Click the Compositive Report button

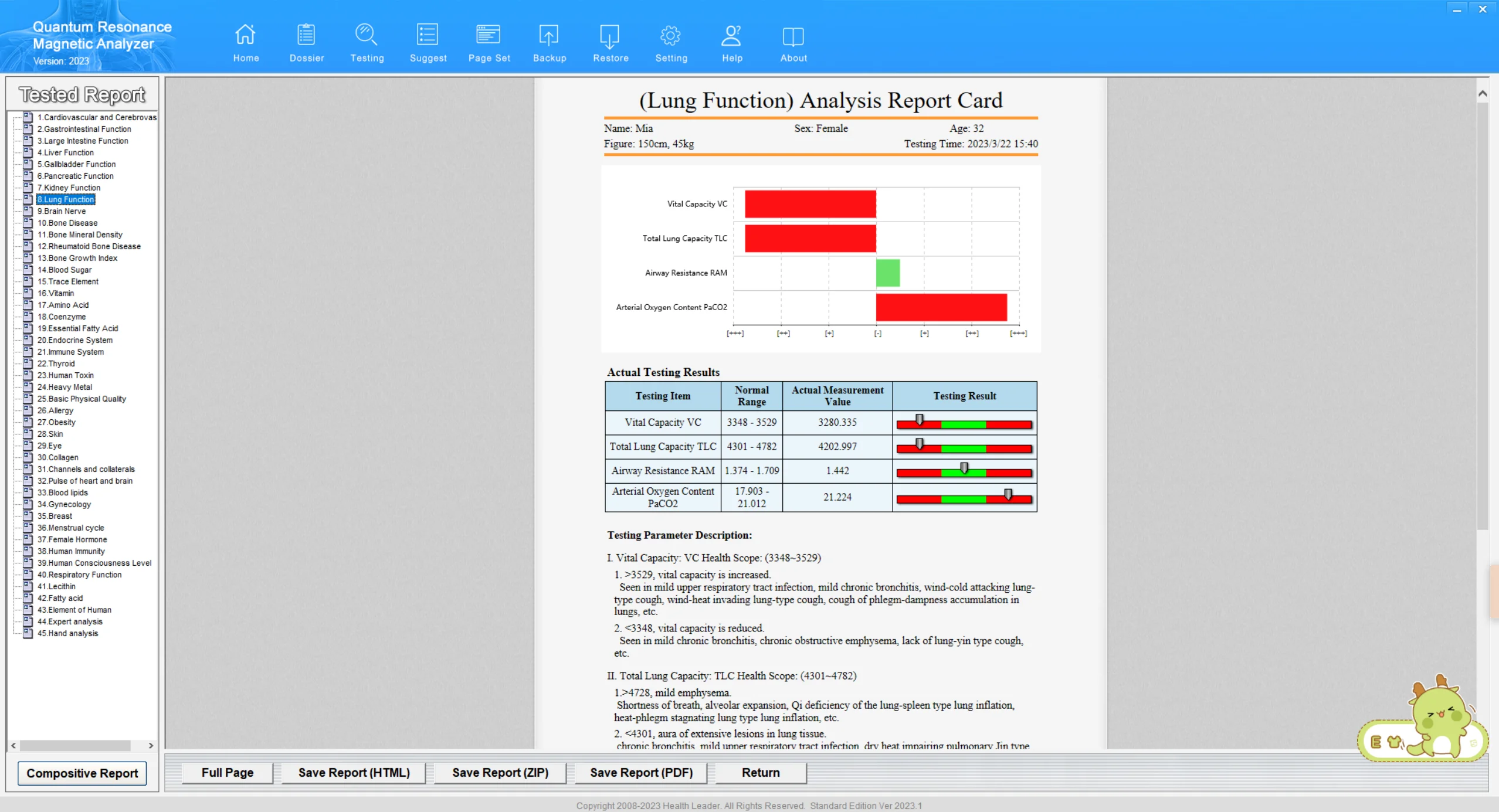tap(82, 773)
